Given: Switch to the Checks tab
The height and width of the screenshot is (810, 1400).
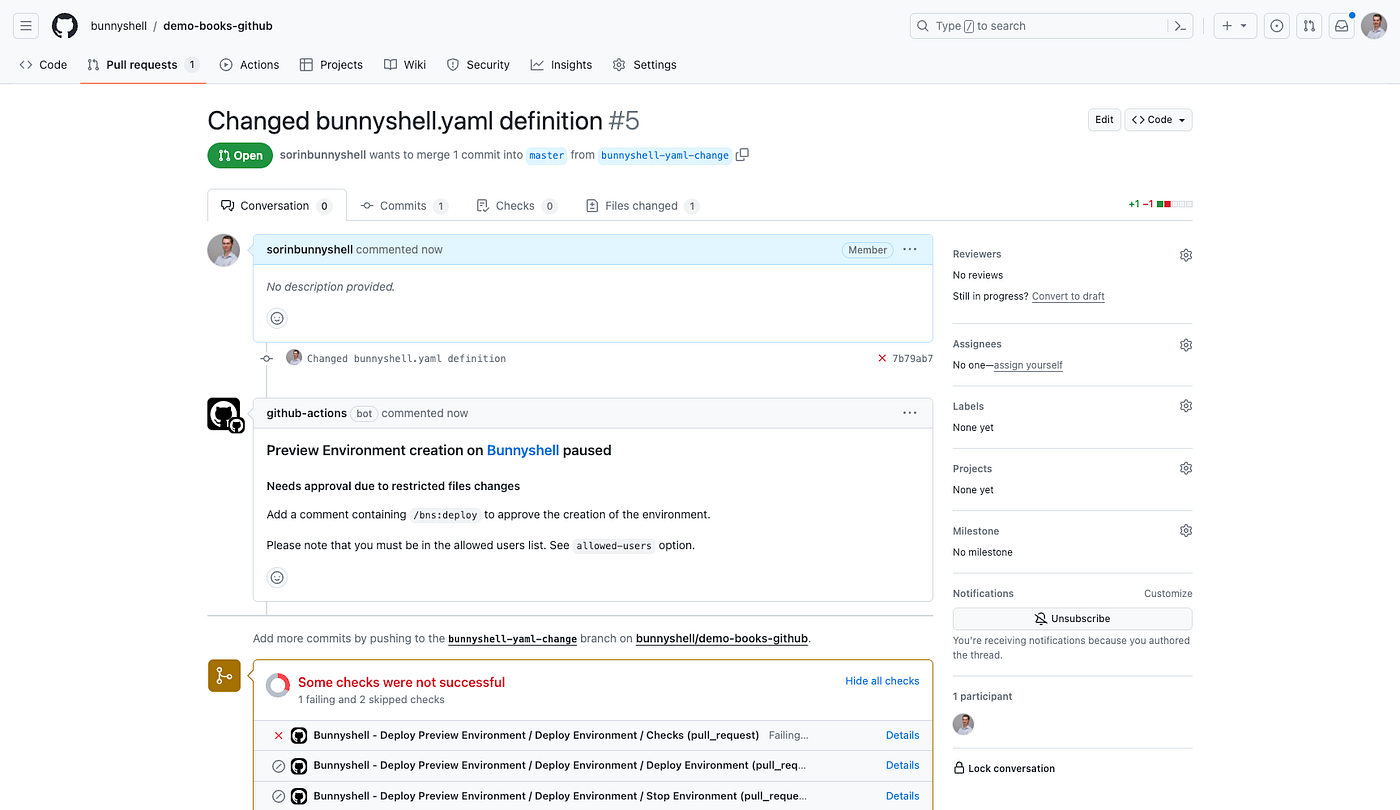Looking at the screenshot, I should click(516, 206).
